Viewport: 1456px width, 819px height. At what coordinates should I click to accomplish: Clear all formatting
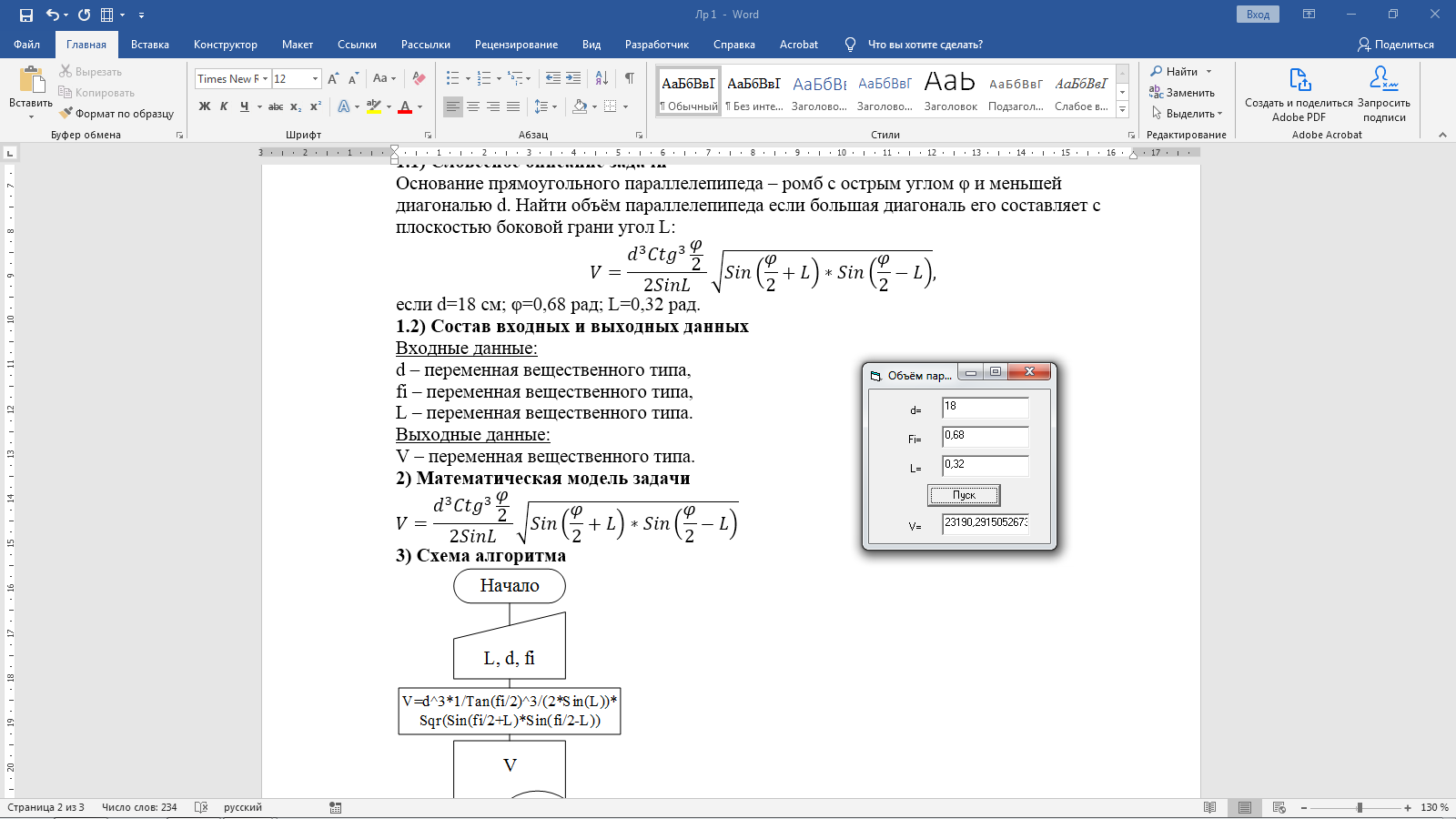[419, 78]
